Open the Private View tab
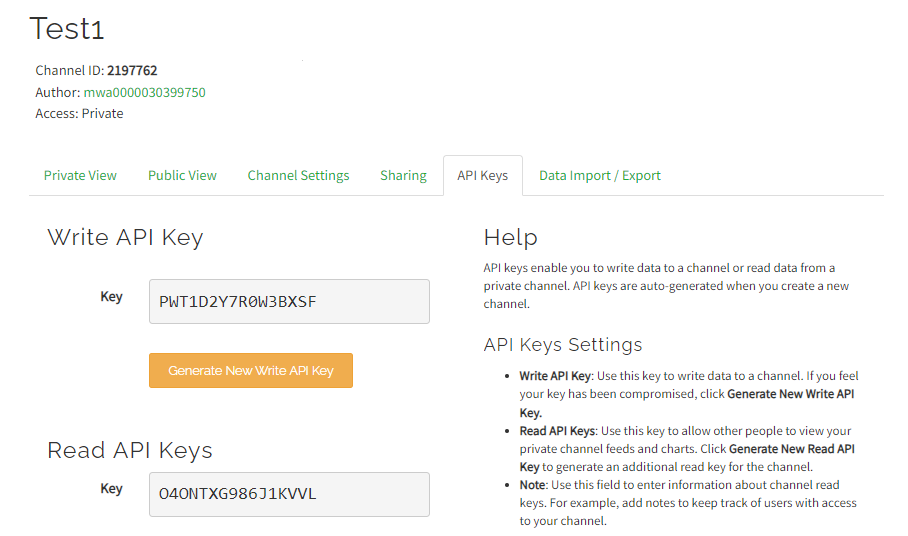 (80, 175)
